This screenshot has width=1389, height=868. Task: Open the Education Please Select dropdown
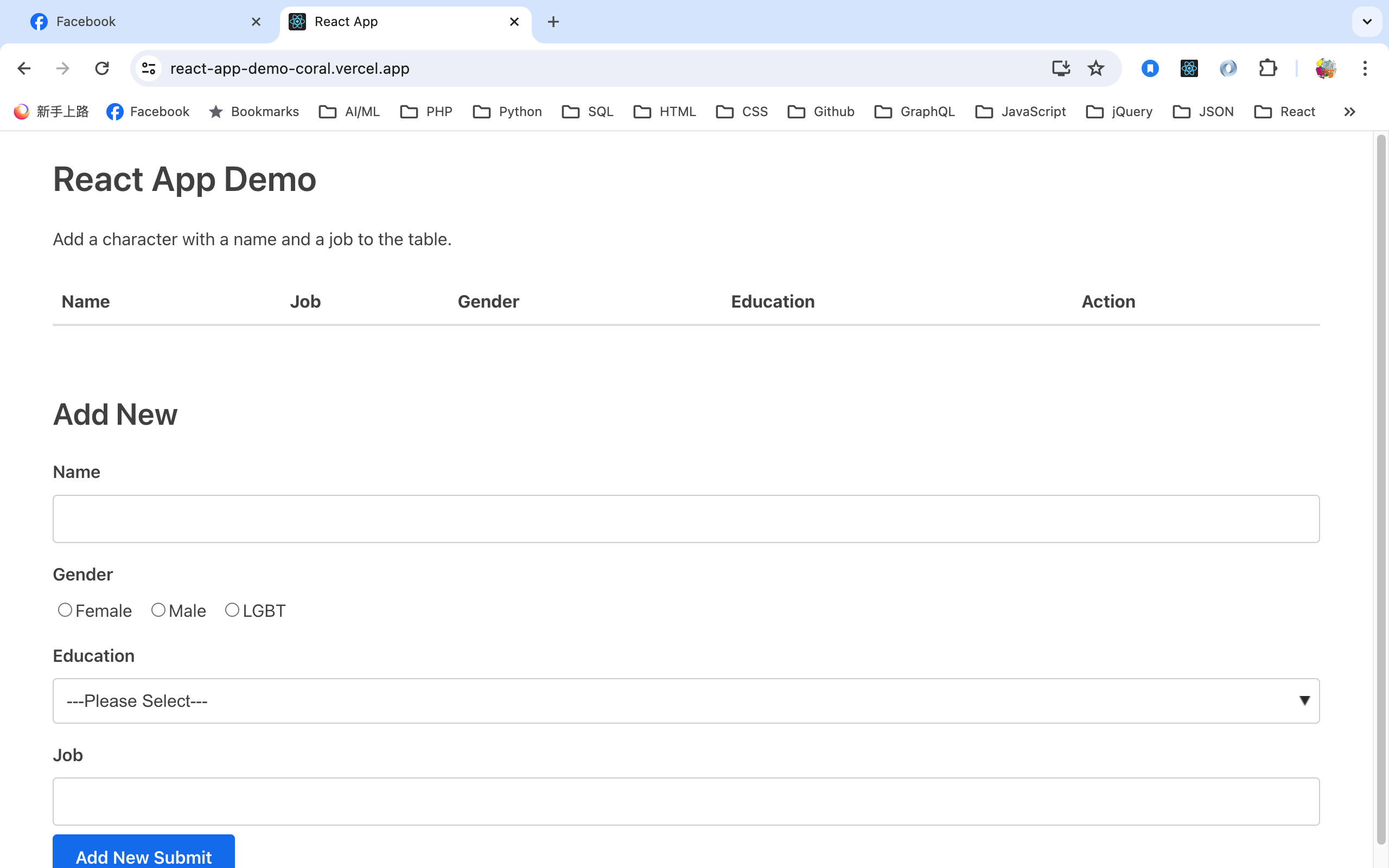[x=686, y=700]
